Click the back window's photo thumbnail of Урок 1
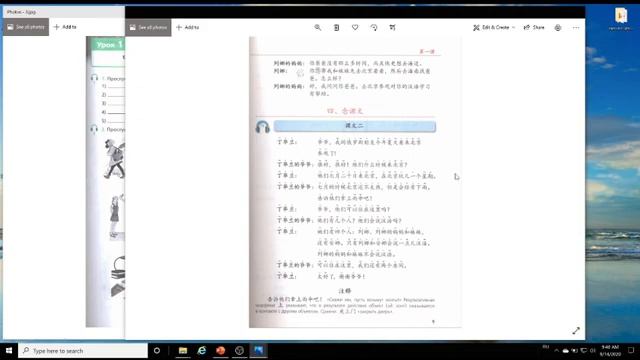Screen dimensions: 640x360 point(105,182)
